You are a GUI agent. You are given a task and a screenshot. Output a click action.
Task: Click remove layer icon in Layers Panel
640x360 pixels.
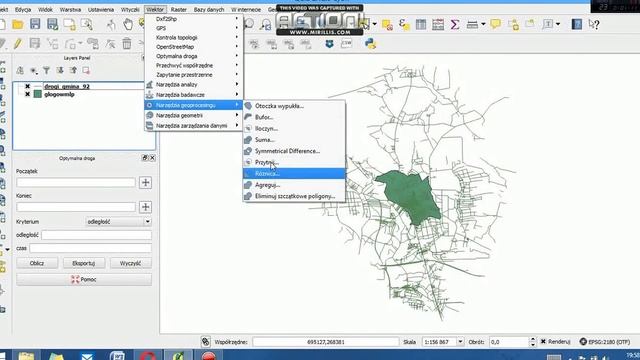86,71
